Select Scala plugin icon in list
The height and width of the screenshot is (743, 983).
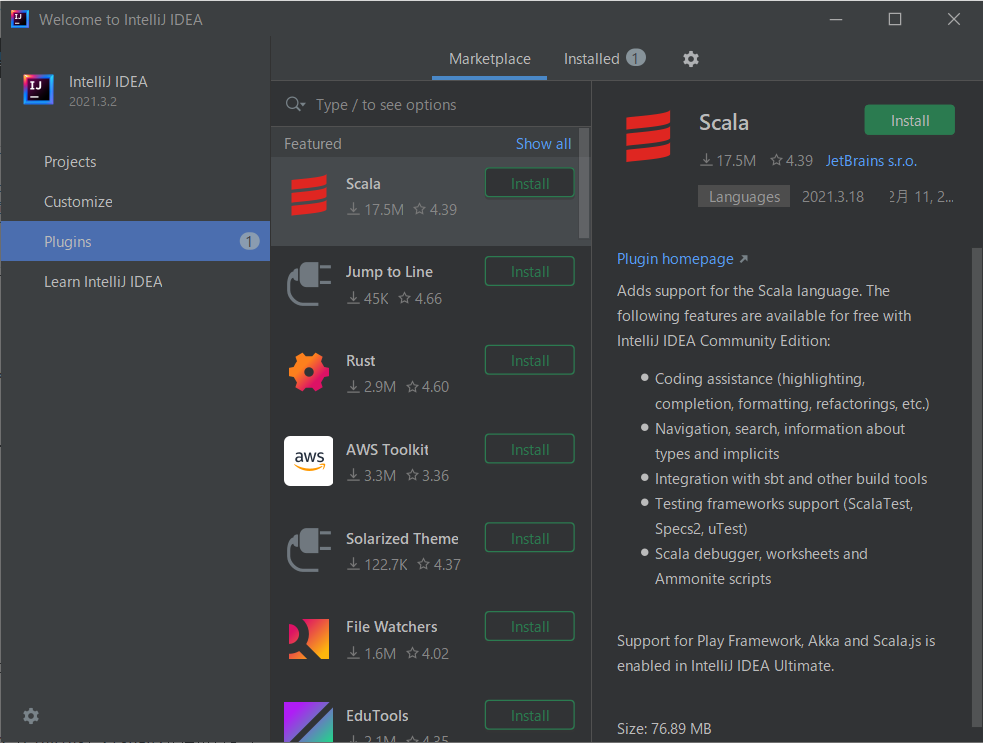point(308,196)
